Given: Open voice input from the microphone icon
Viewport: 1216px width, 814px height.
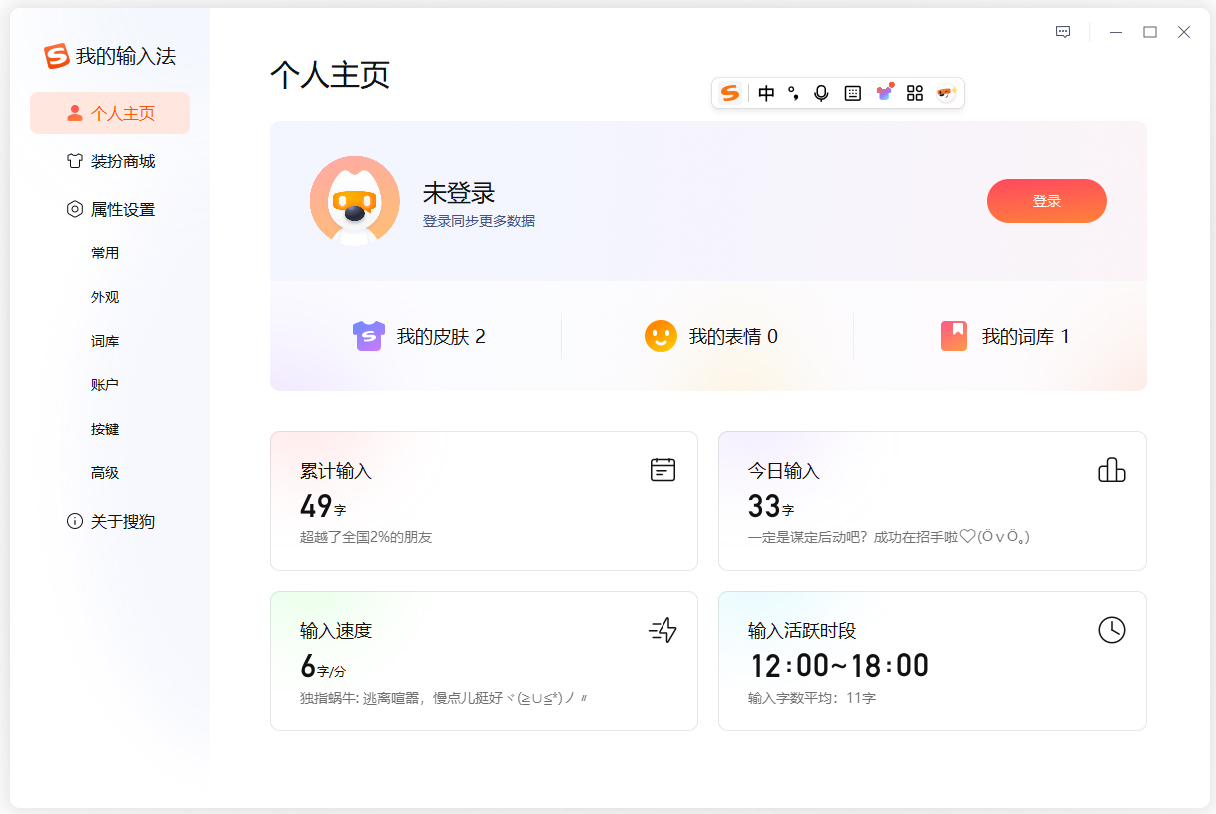Looking at the screenshot, I should tap(821, 93).
